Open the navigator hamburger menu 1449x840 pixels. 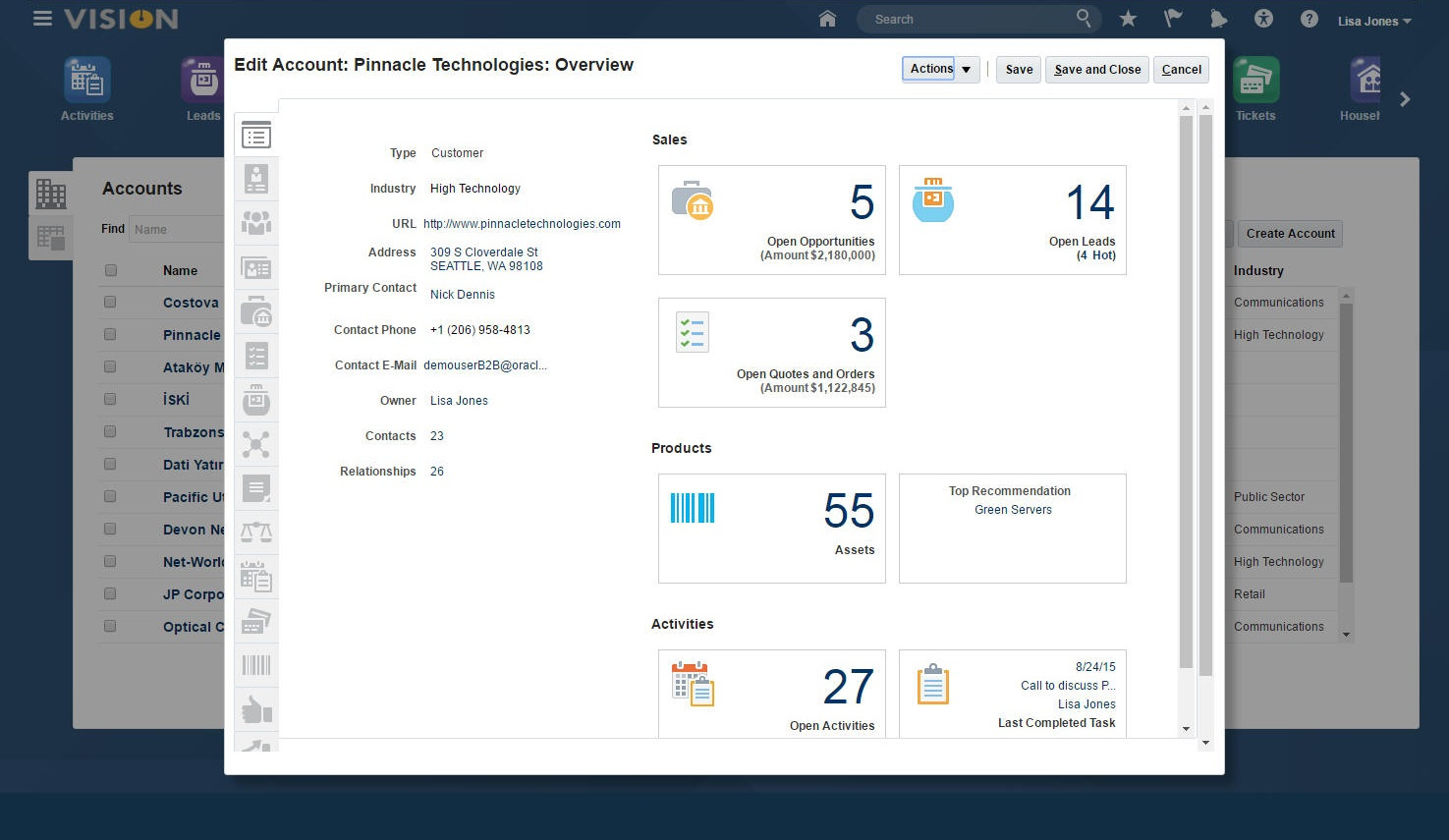[42, 19]
